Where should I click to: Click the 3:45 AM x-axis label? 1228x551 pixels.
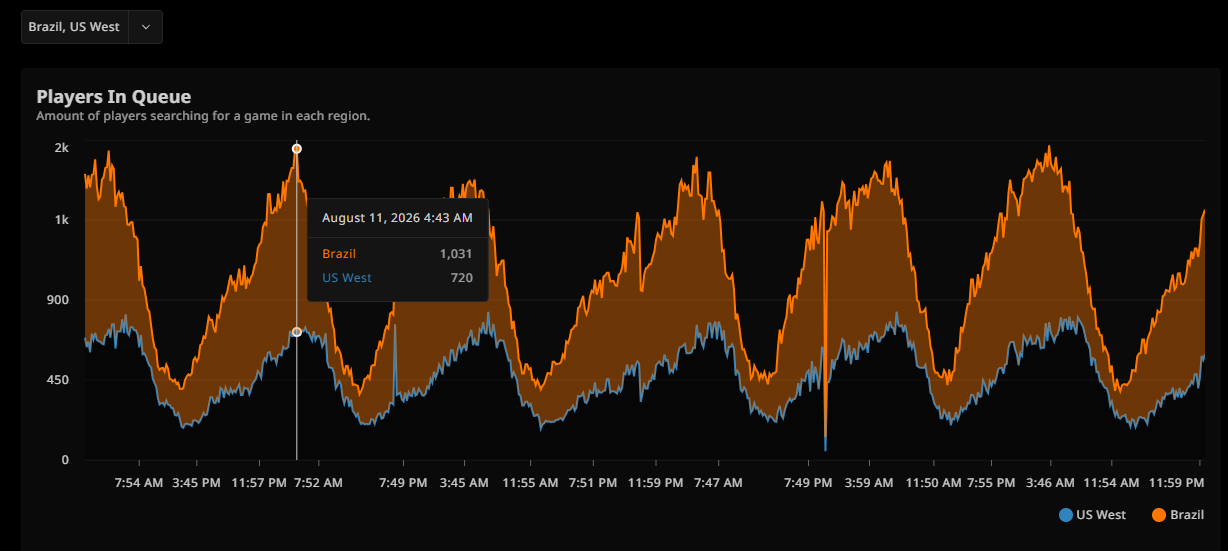(464, 483)
